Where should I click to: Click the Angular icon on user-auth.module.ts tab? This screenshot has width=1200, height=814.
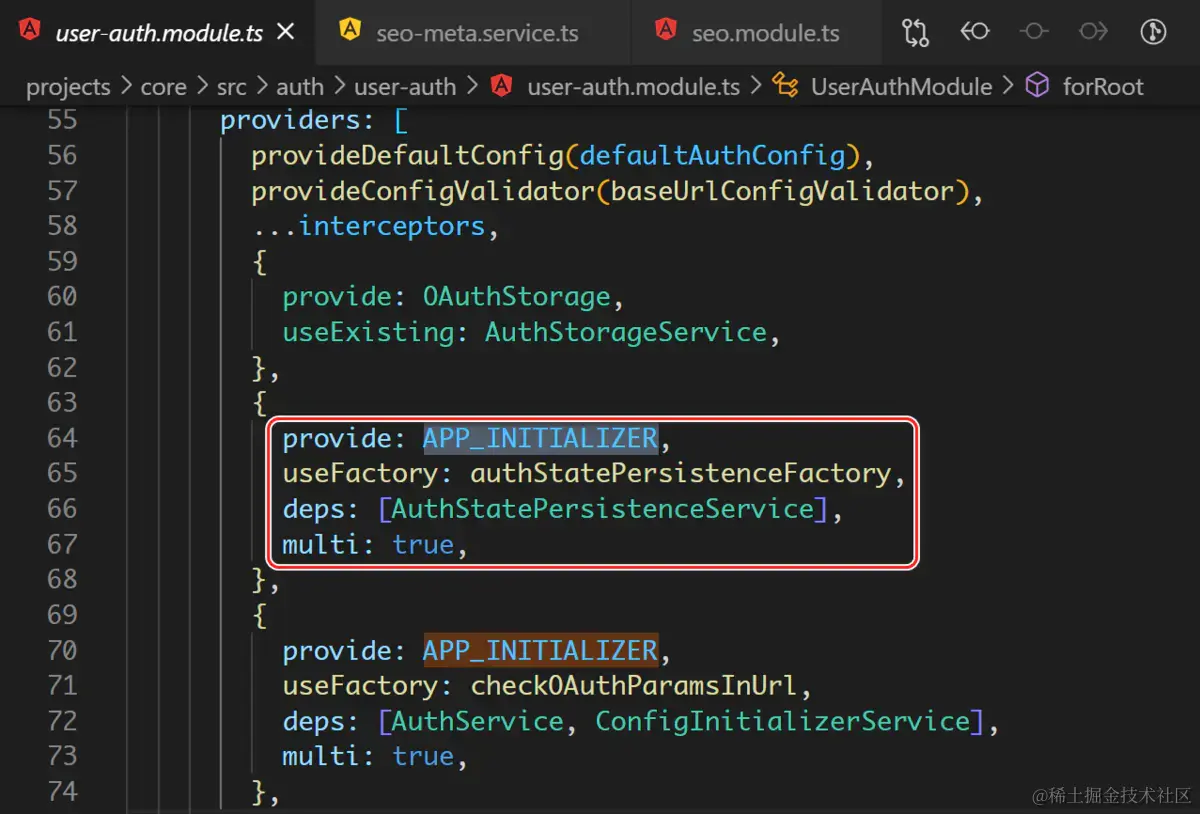tap(30, 30)
